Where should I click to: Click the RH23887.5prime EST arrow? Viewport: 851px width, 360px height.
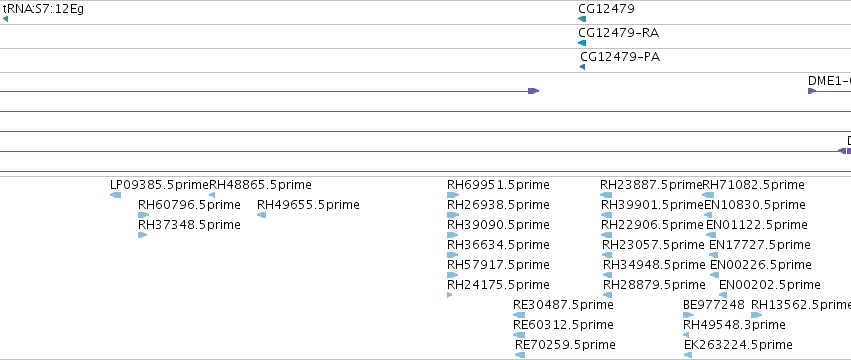(x=606, y=195)
